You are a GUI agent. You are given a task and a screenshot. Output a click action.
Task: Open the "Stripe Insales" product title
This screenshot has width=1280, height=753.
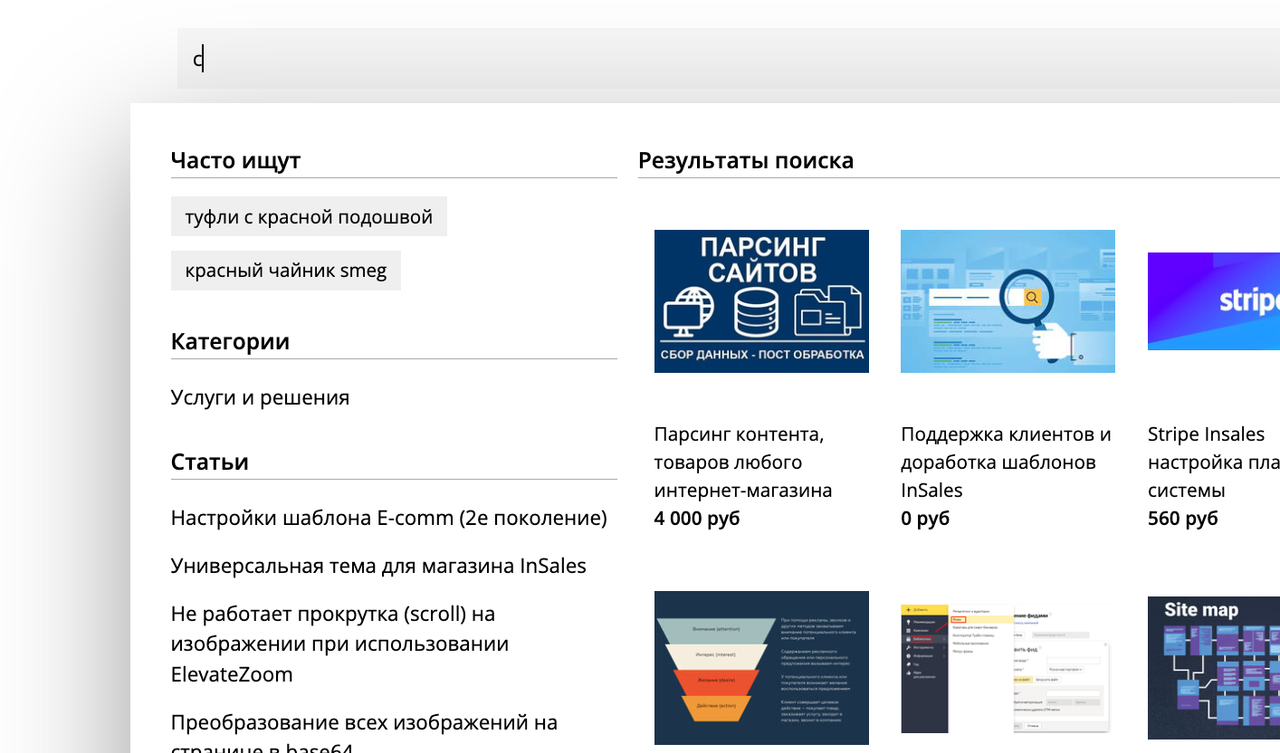click(1206, 434)
